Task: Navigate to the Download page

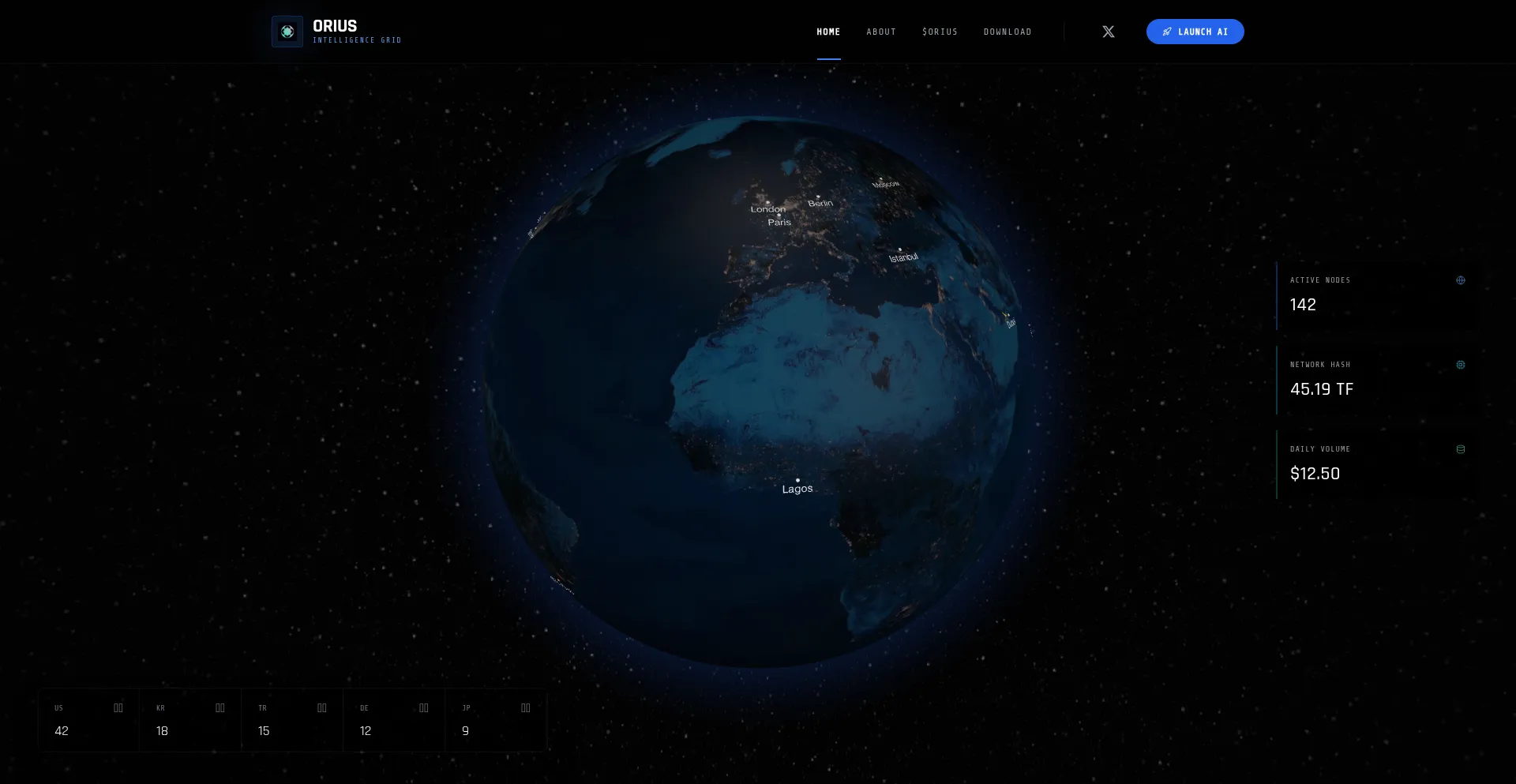Action: point(1008,32)
